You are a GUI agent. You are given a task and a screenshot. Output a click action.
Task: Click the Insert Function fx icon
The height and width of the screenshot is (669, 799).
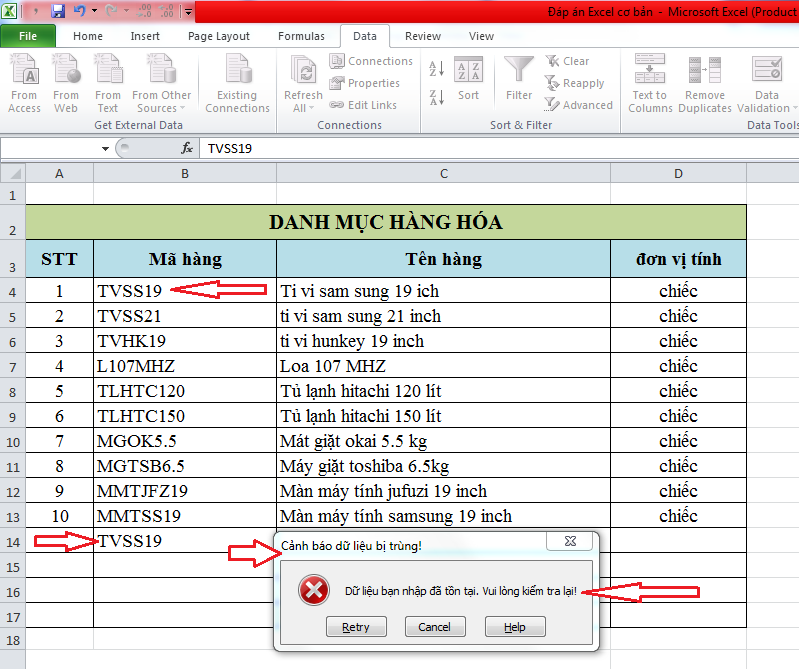coord(187,148)
